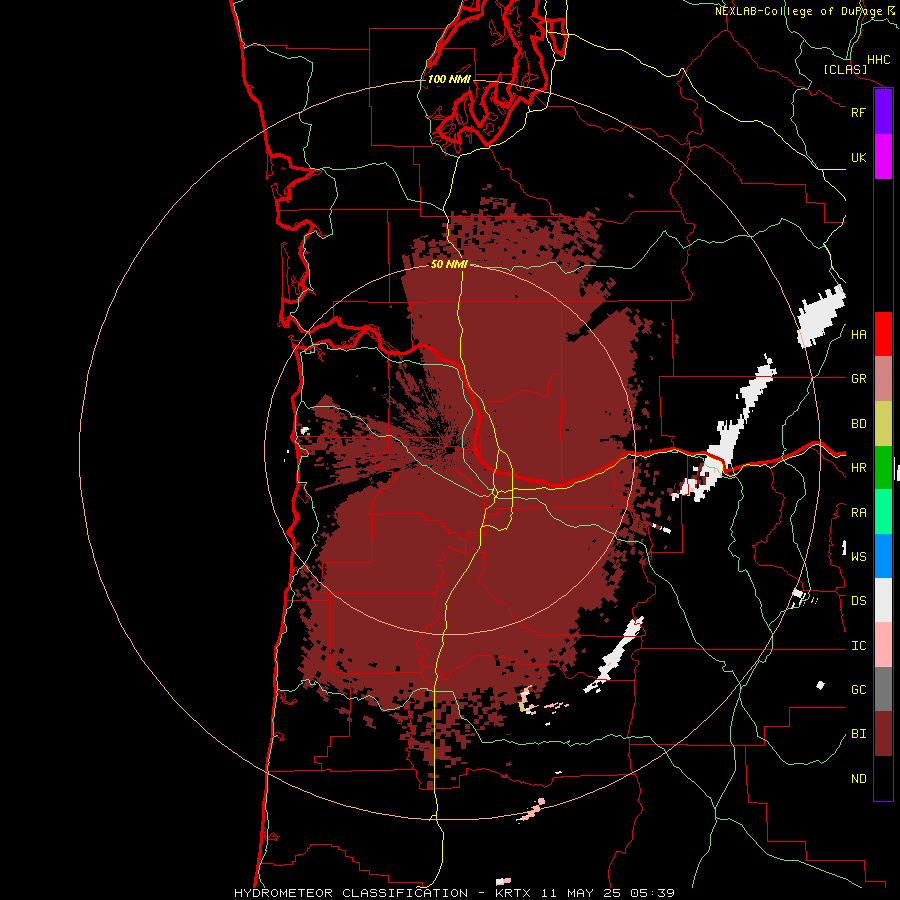Click the magenta UK legend color swatch
900x900 pixels.
click(x=883, y=157)
